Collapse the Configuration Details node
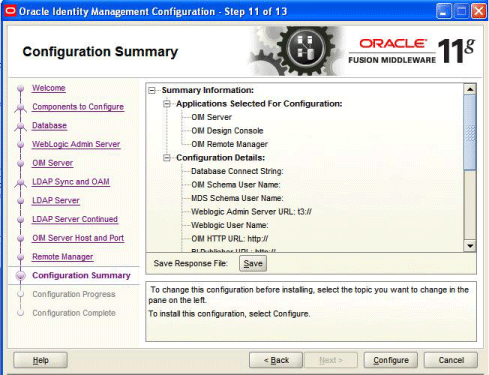The height and width of the screenshot is (375, 489). point(167,158)
